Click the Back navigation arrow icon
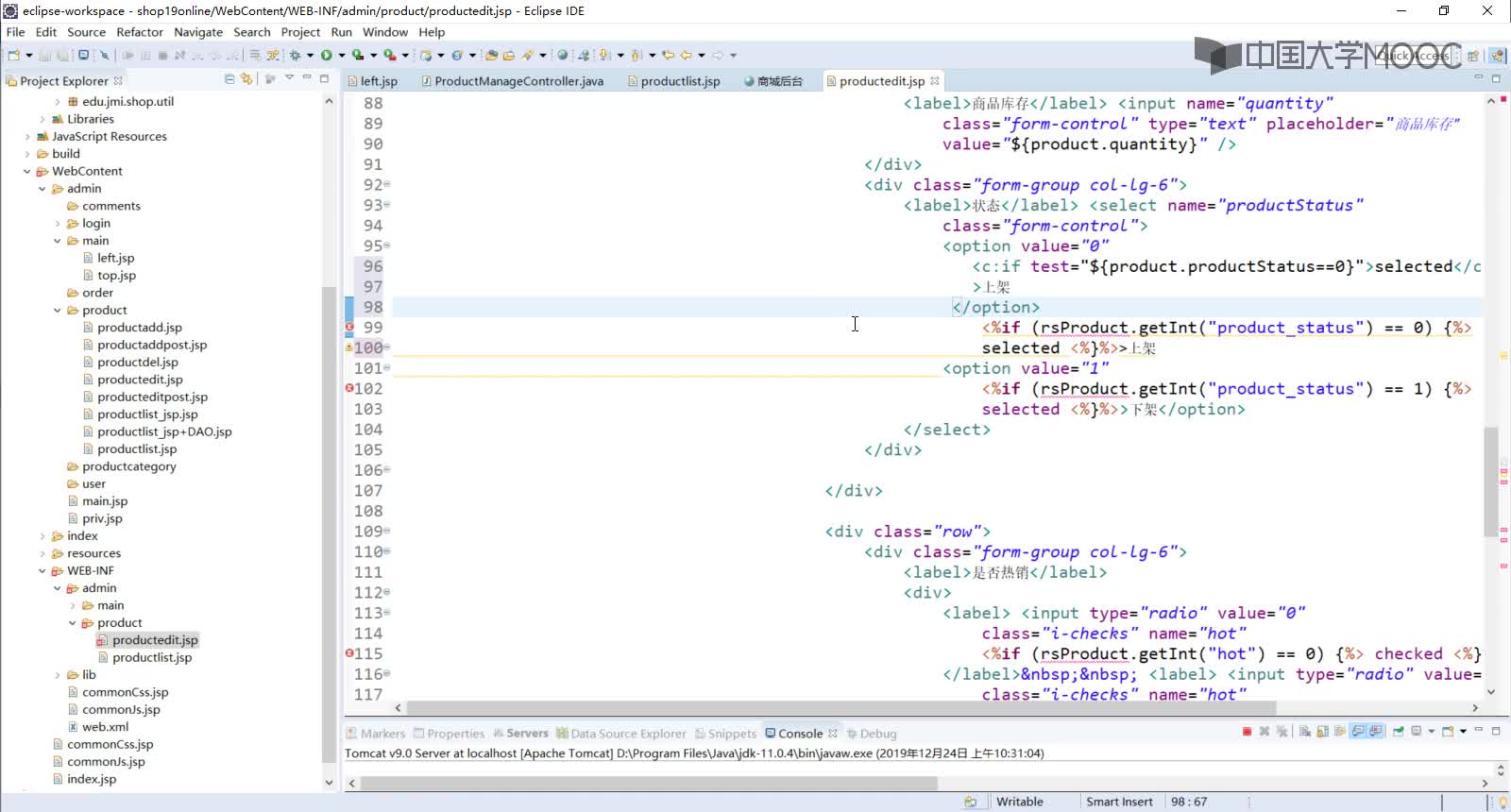 [x=687, y=55]
